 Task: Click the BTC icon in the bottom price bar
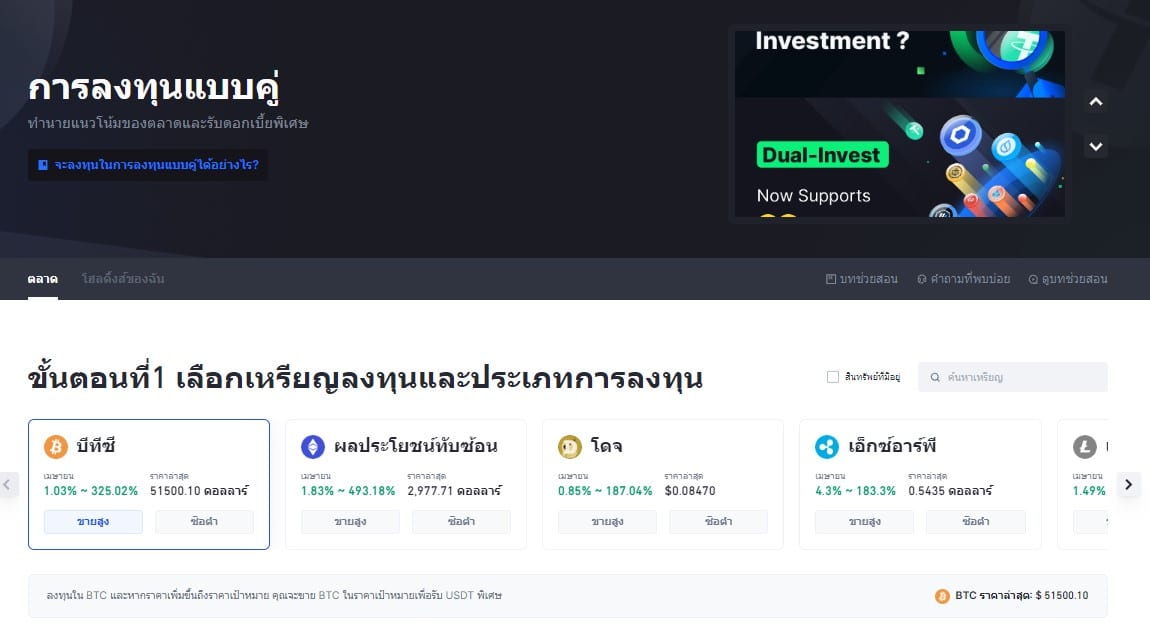(x=942, y=596)
